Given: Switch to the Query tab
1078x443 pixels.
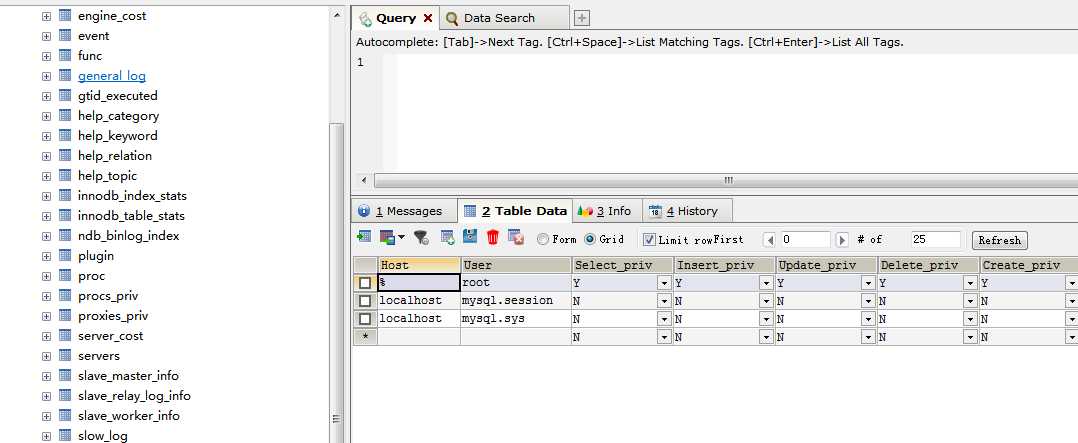Looking at the screenshot, I should pyautogui.click(x=395, y=18).
